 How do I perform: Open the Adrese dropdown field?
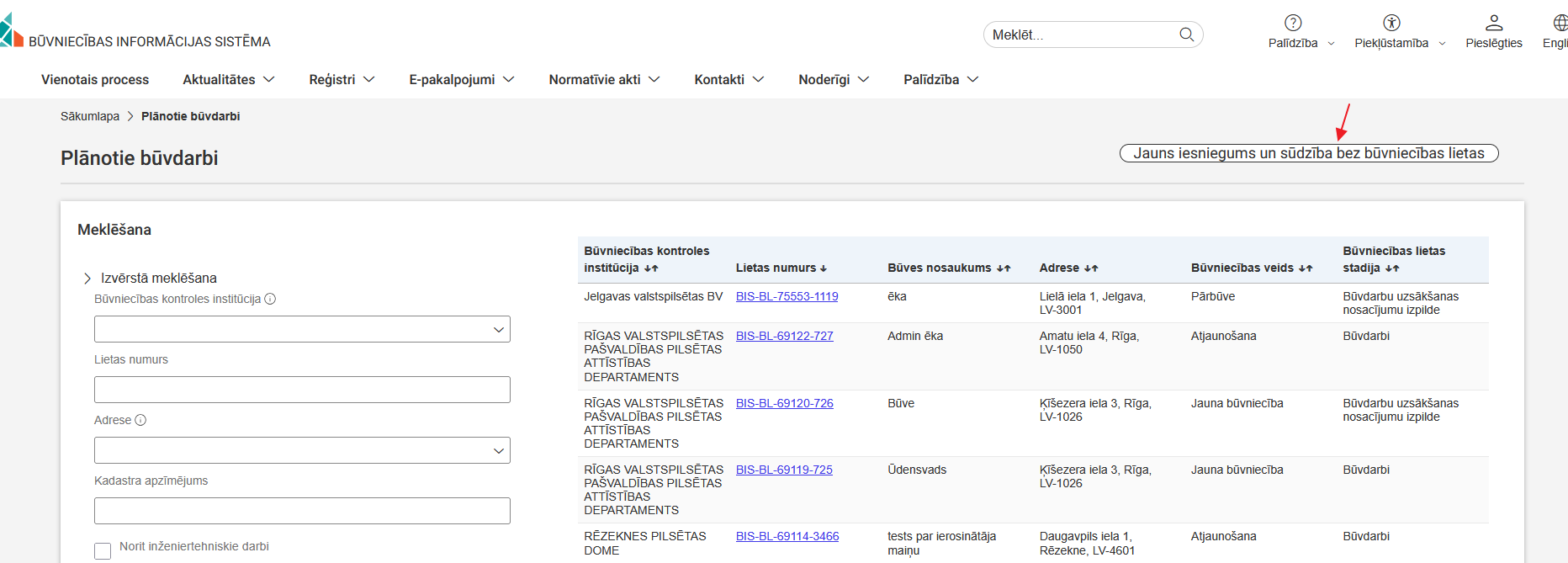[302, 450]
